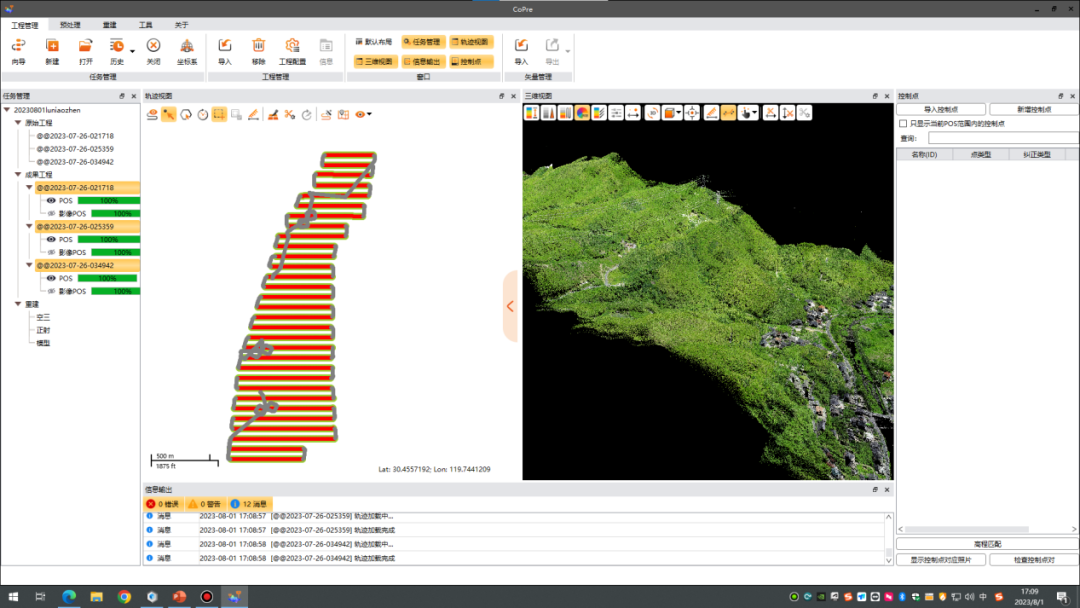Click the crosshair center icon in 三维视图
Viewport: 1080px width, 608px height.
pyautogui.click(x=692, y=113)
